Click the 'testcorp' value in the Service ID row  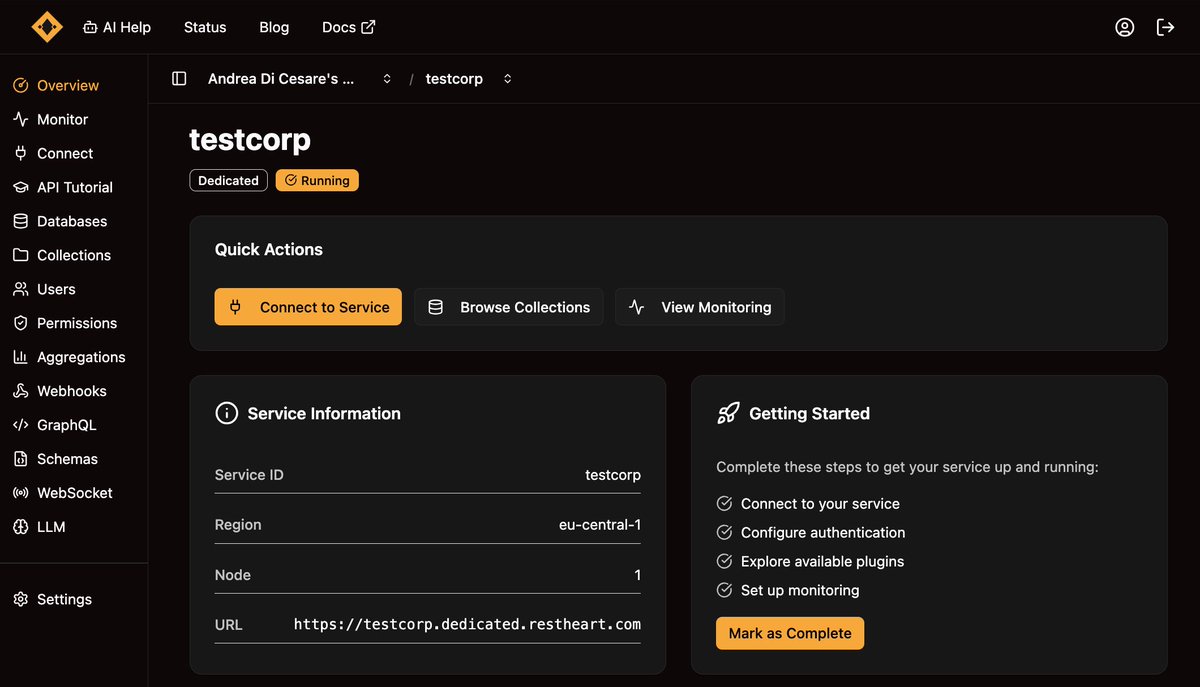[x=613, y=475]
